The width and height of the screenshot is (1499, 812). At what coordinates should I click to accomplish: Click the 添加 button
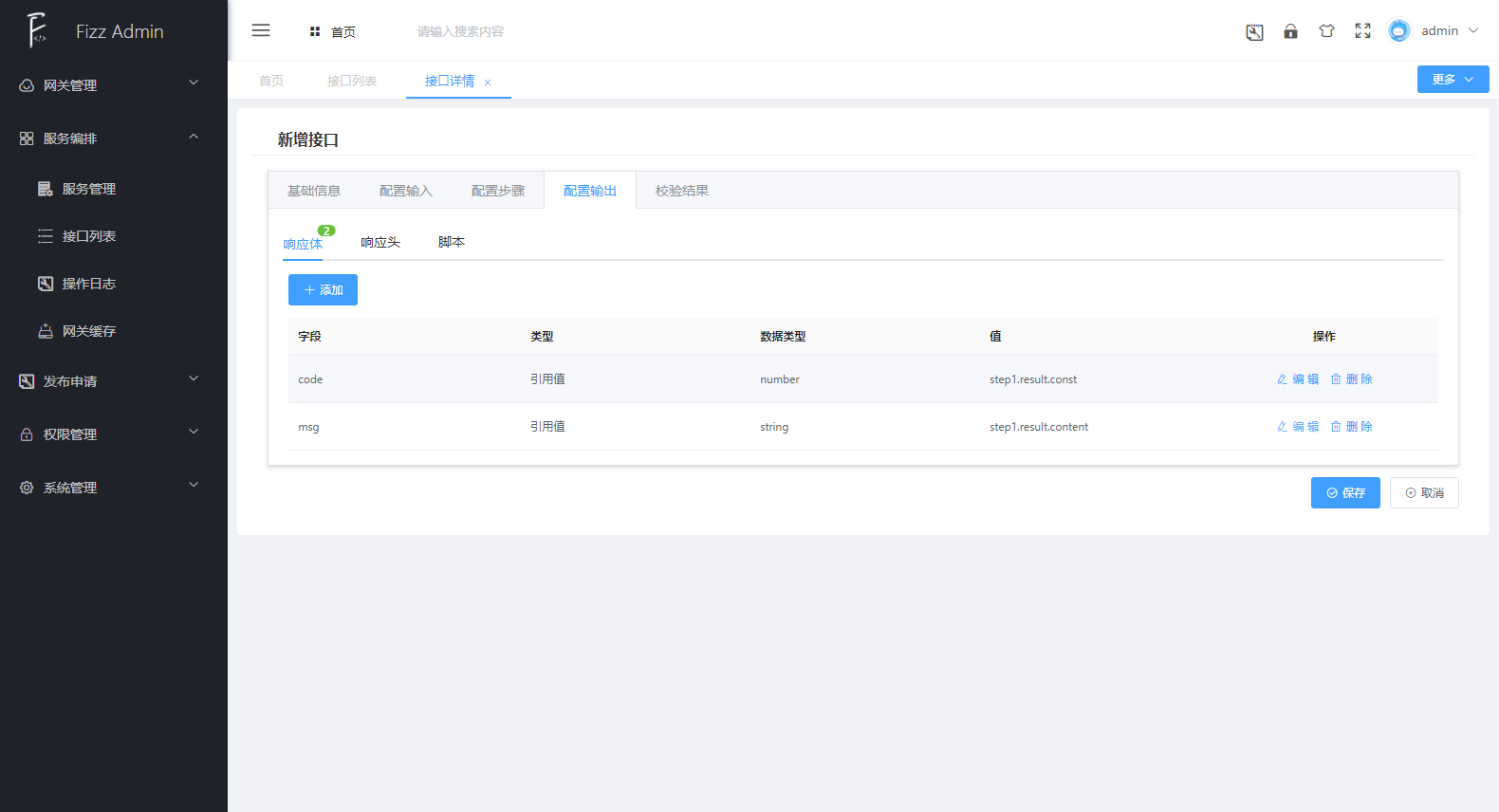pos(323,290)
